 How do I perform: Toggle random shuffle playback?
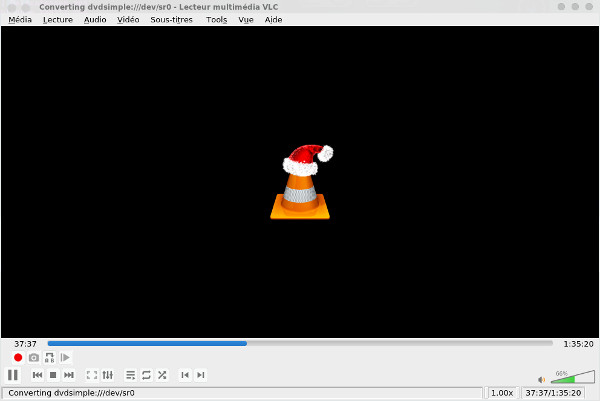pos(162,375)
